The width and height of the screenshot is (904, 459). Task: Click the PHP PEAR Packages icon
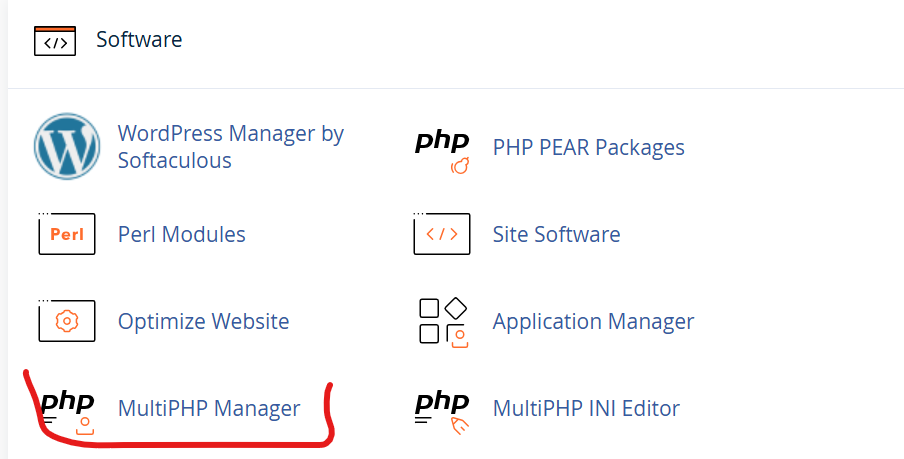pos(442,150)
